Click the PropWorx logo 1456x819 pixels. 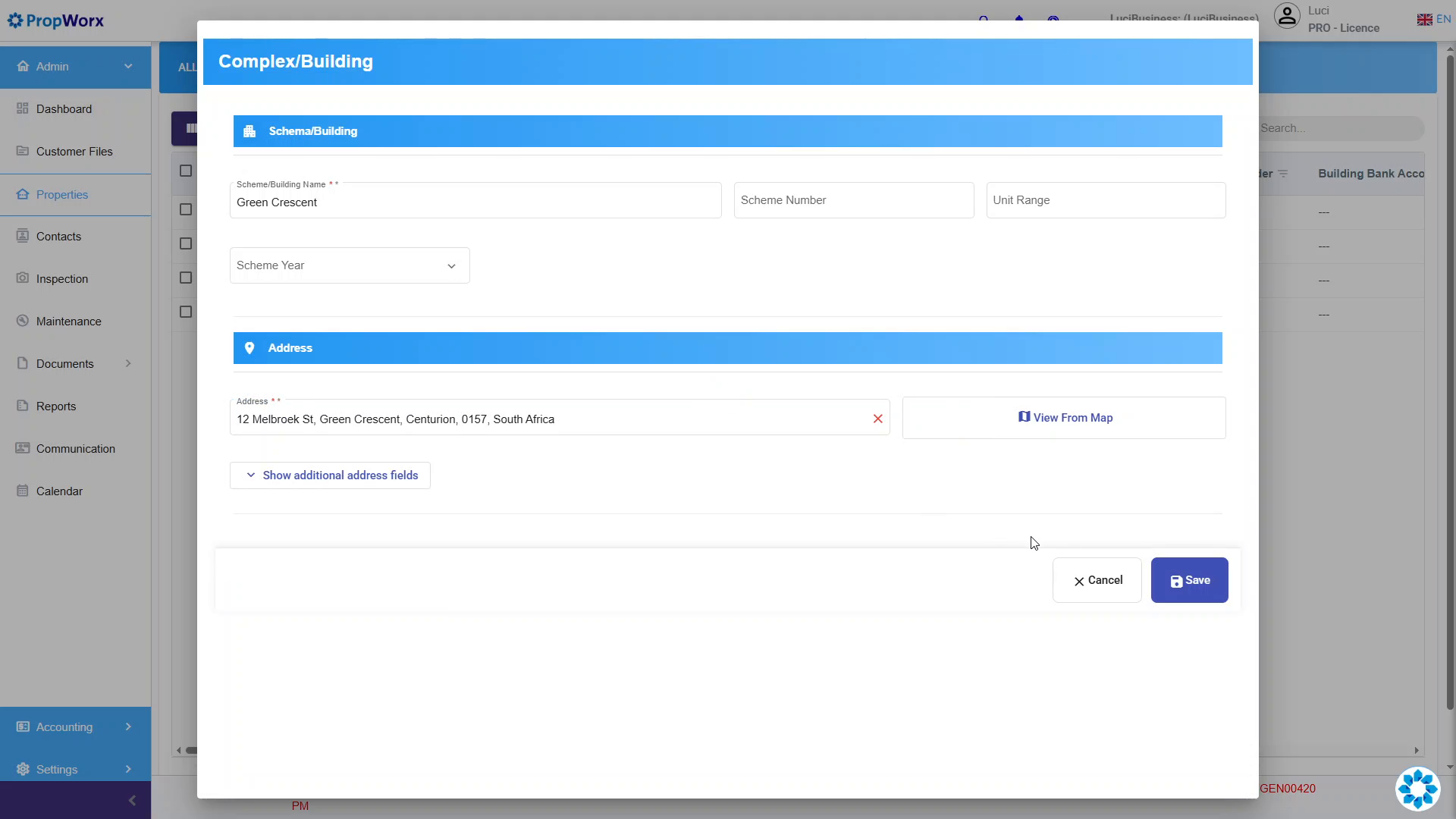55,20
